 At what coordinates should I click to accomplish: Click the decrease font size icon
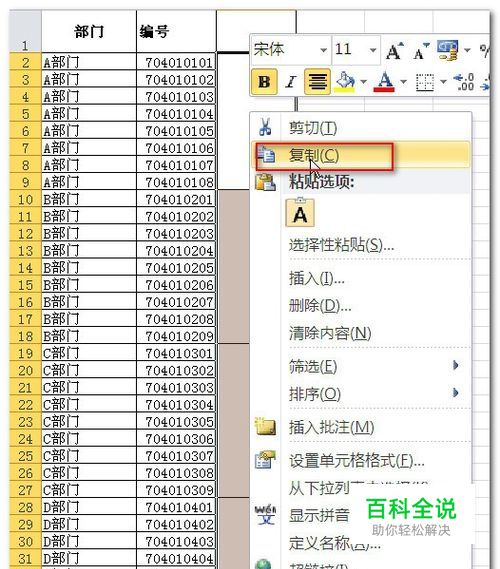421,52
